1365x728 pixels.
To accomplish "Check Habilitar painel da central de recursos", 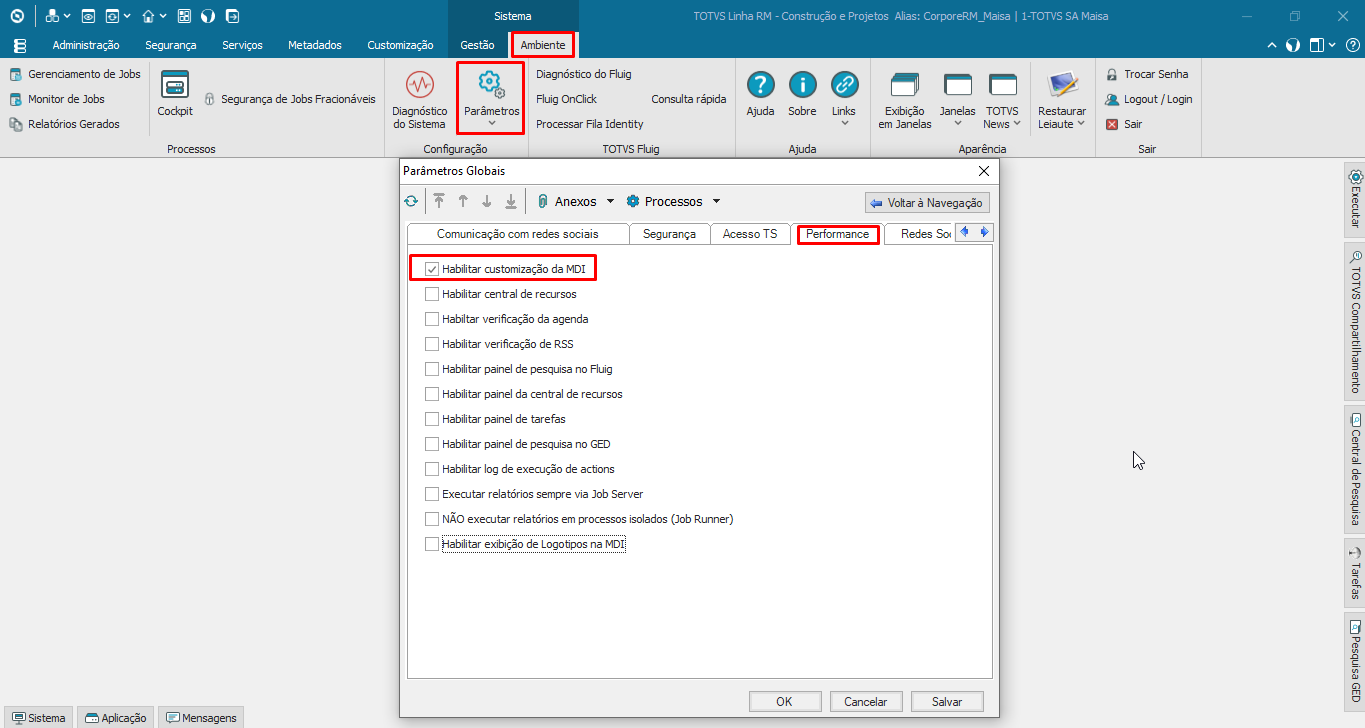I will pos(432,394).
